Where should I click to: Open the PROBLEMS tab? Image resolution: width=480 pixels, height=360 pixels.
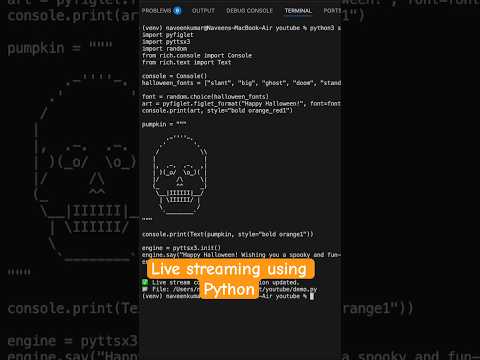(x=156, y=11)
